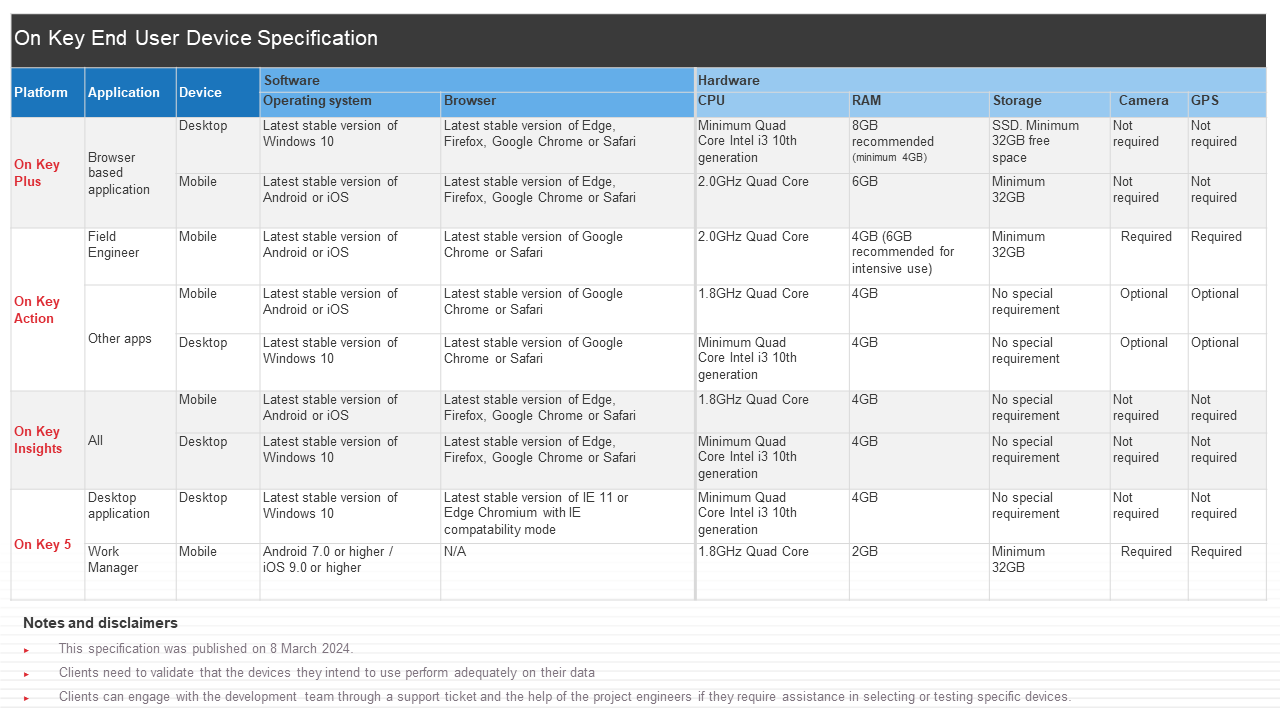Select the Operating system column header

350,104
